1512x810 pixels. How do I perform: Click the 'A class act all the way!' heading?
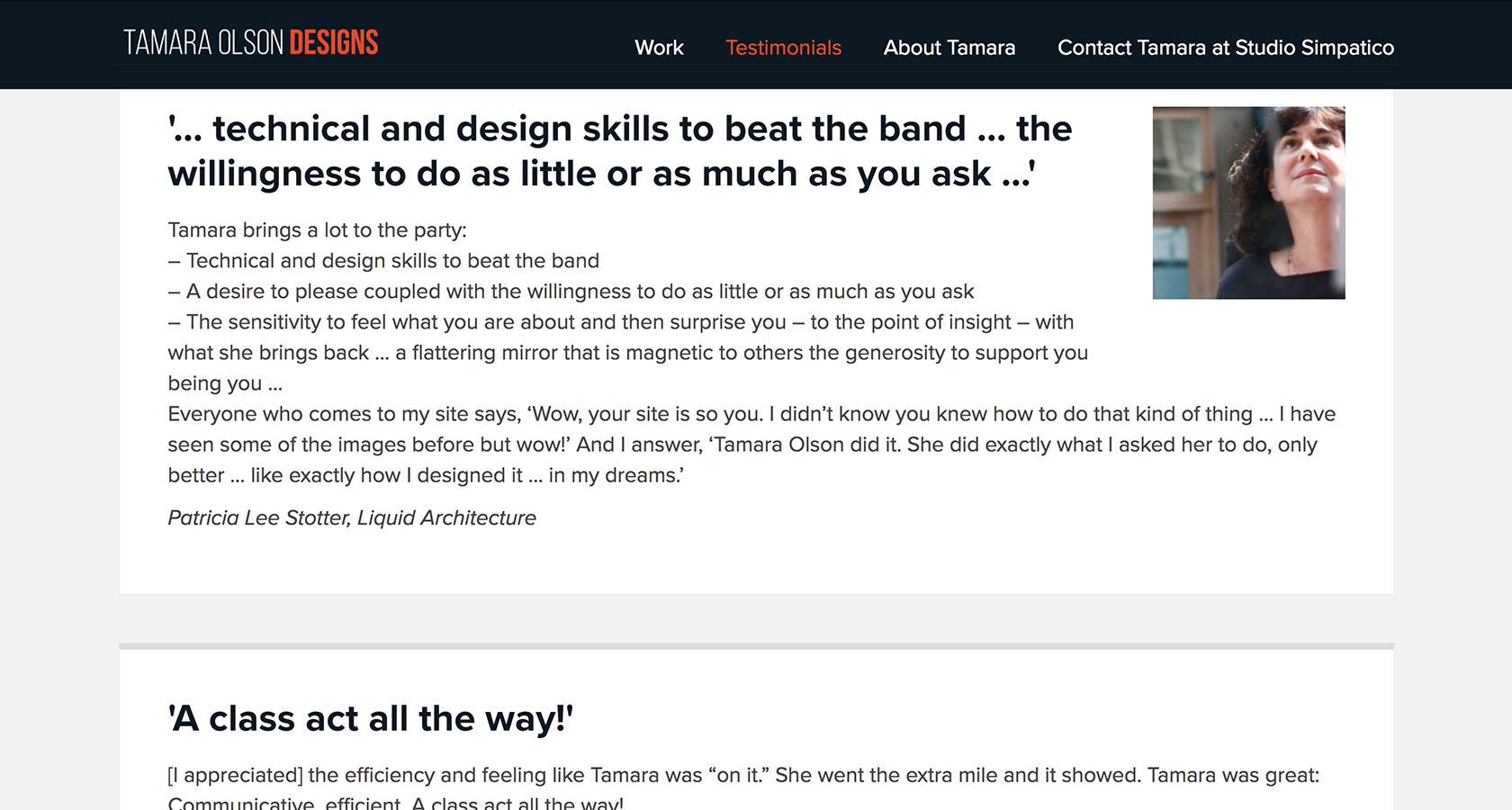coord(370,718)
